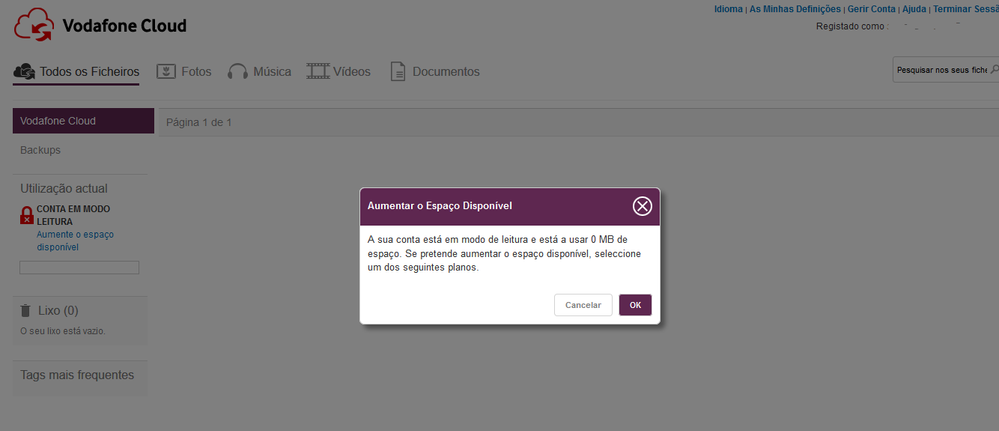The height and width of the screenshot is (431, 999).
Task: Open the Idioma language link
Action: click(727, 9)
